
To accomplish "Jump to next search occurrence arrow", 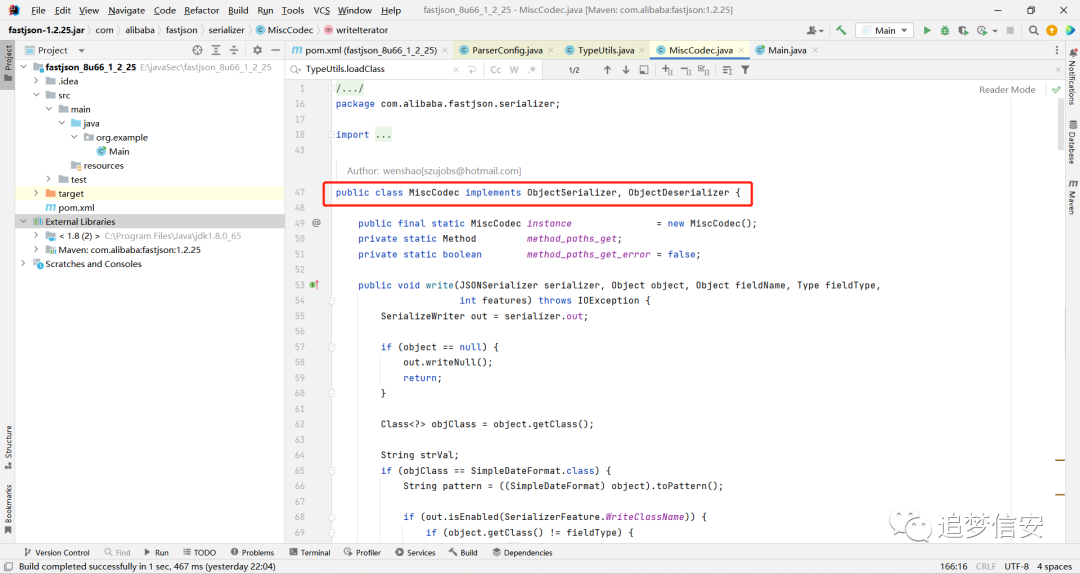I will click(x=625, y=70).
